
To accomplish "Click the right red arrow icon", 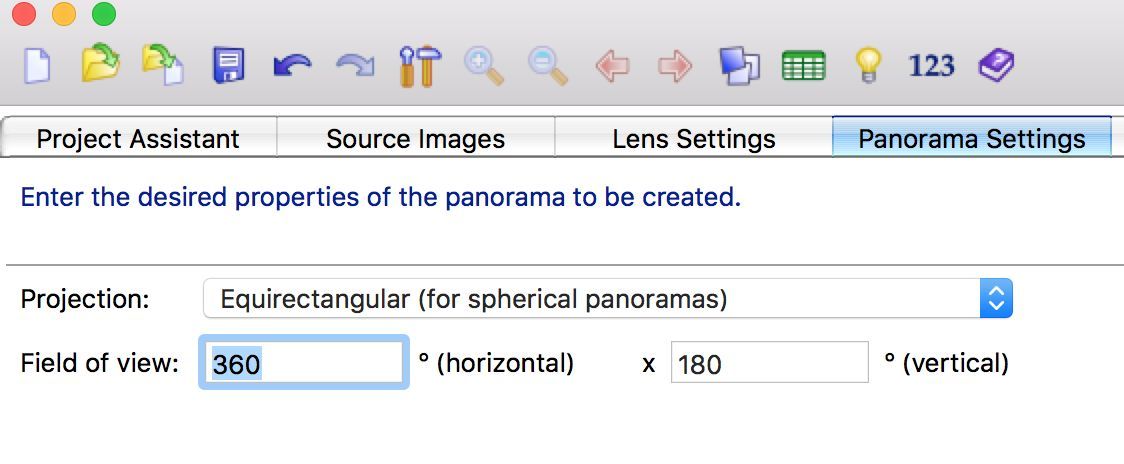I will [675, 67].
